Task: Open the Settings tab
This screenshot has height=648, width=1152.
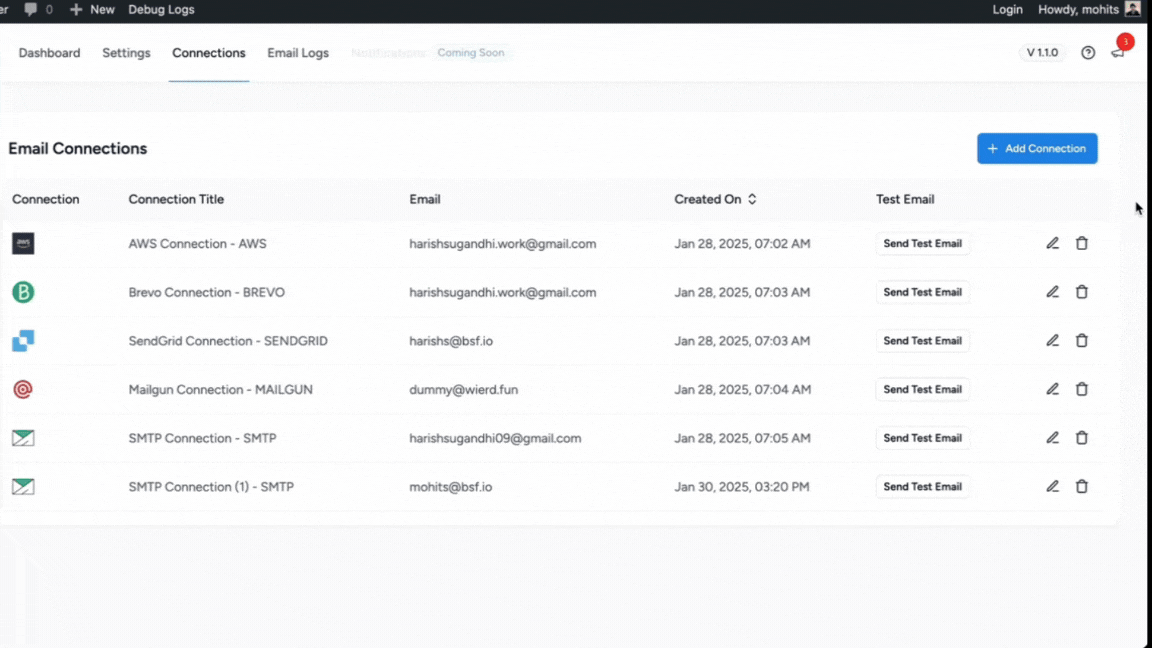Action: pos(126,53)
